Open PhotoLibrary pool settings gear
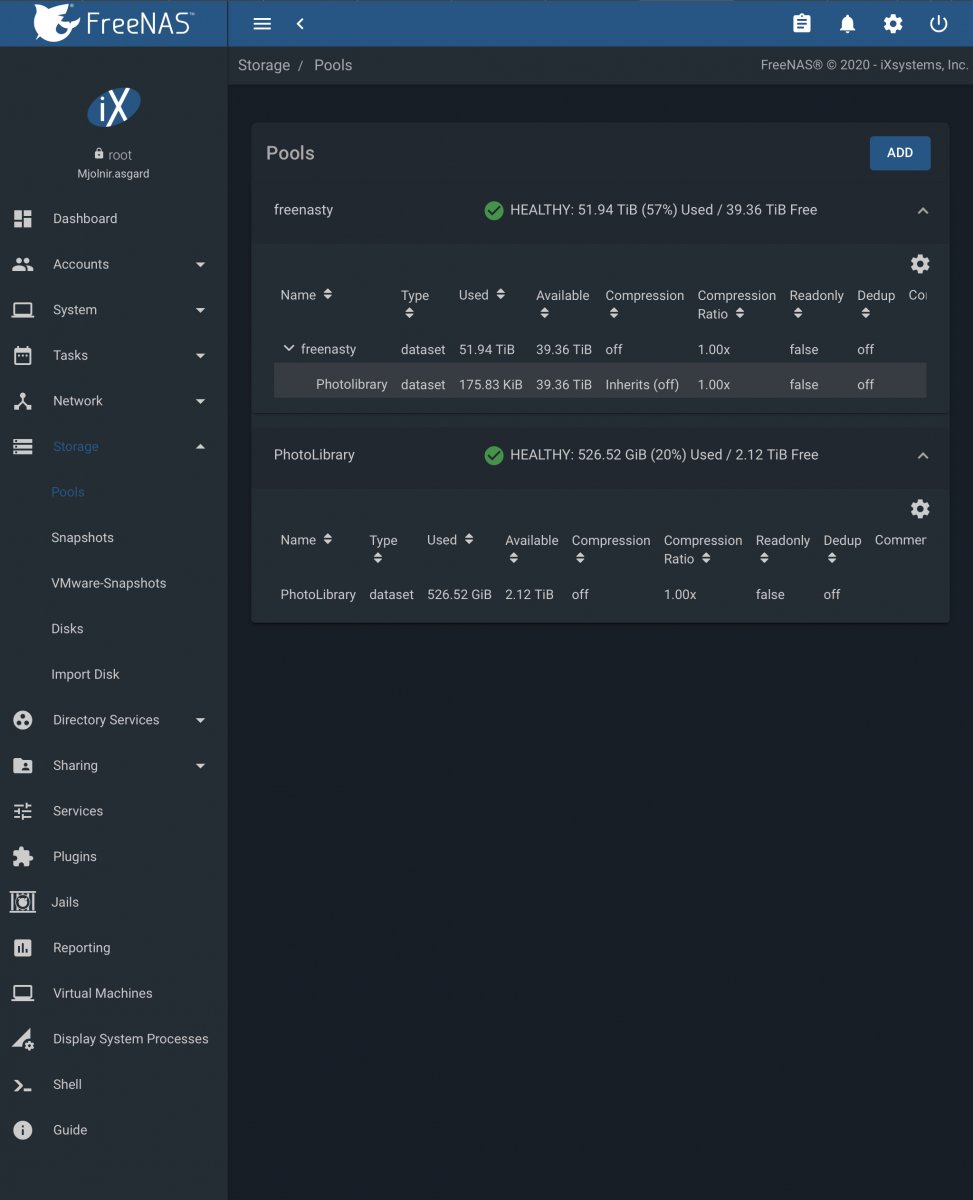 coord(920,509)
